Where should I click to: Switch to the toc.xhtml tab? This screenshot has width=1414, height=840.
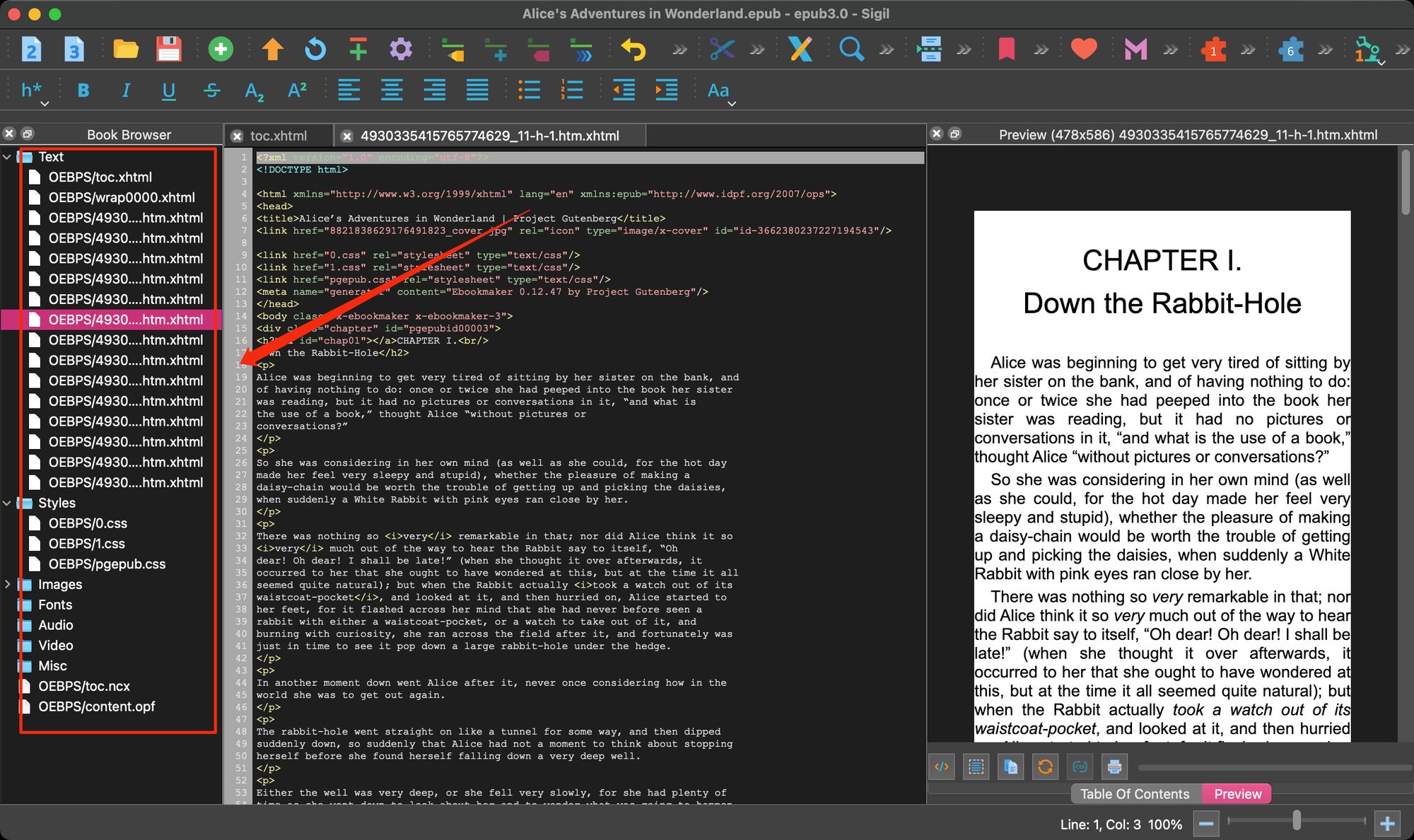279,136
